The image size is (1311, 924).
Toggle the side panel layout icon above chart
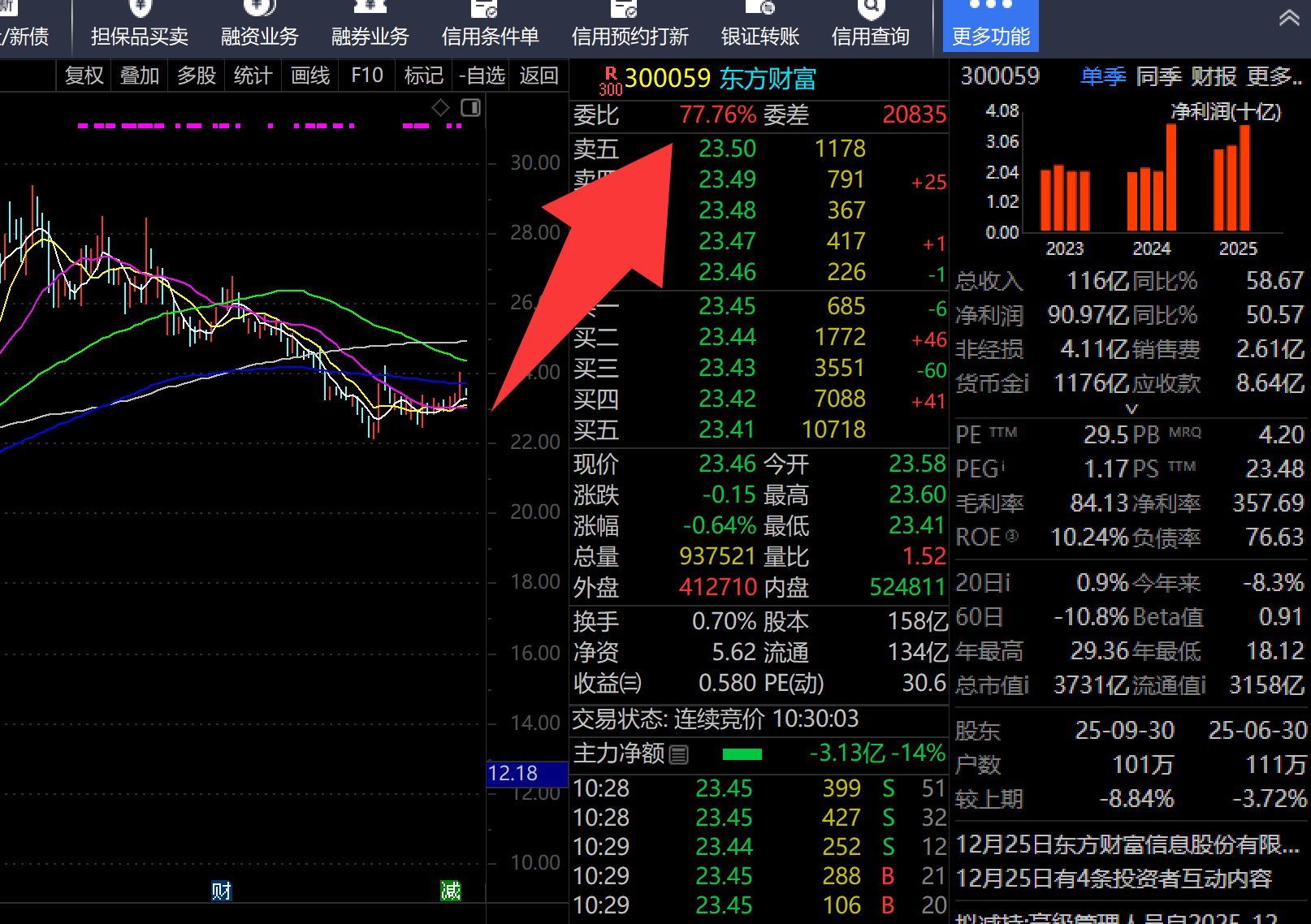pos(470,107)
